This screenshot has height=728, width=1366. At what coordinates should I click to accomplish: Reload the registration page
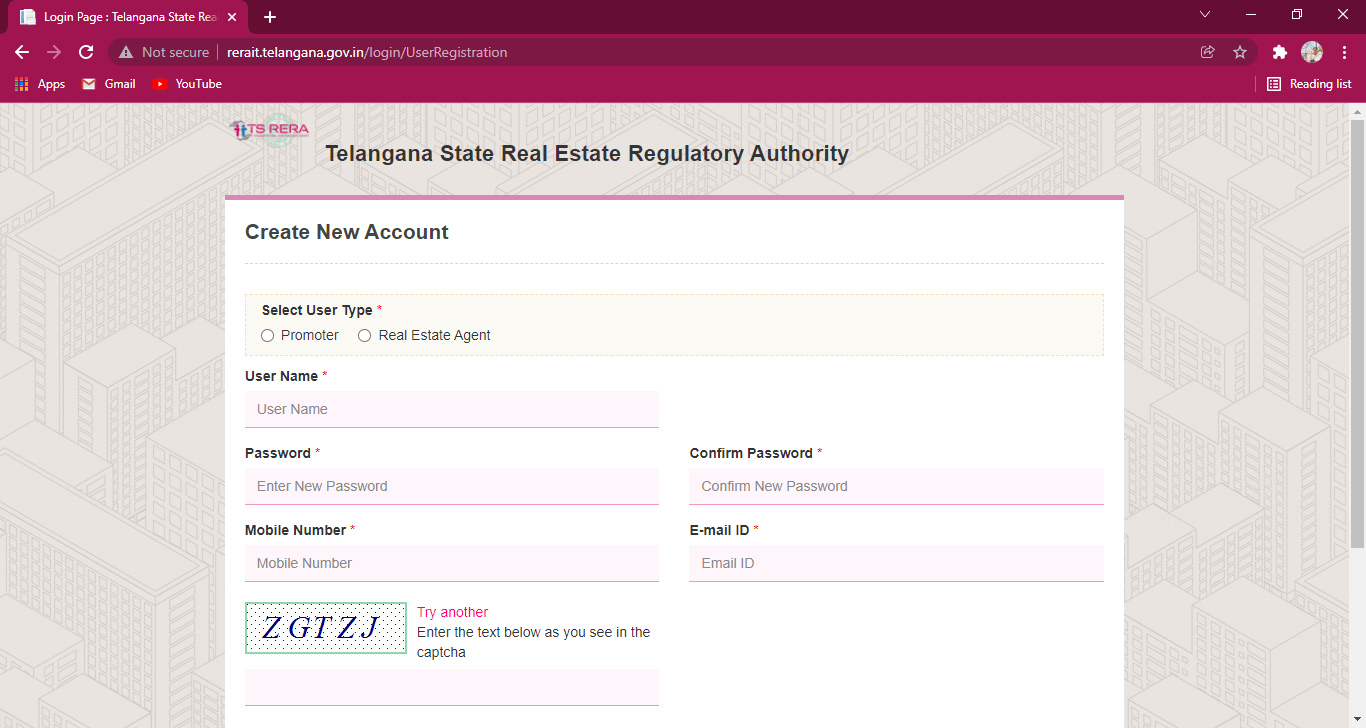[x=86, y=52]
